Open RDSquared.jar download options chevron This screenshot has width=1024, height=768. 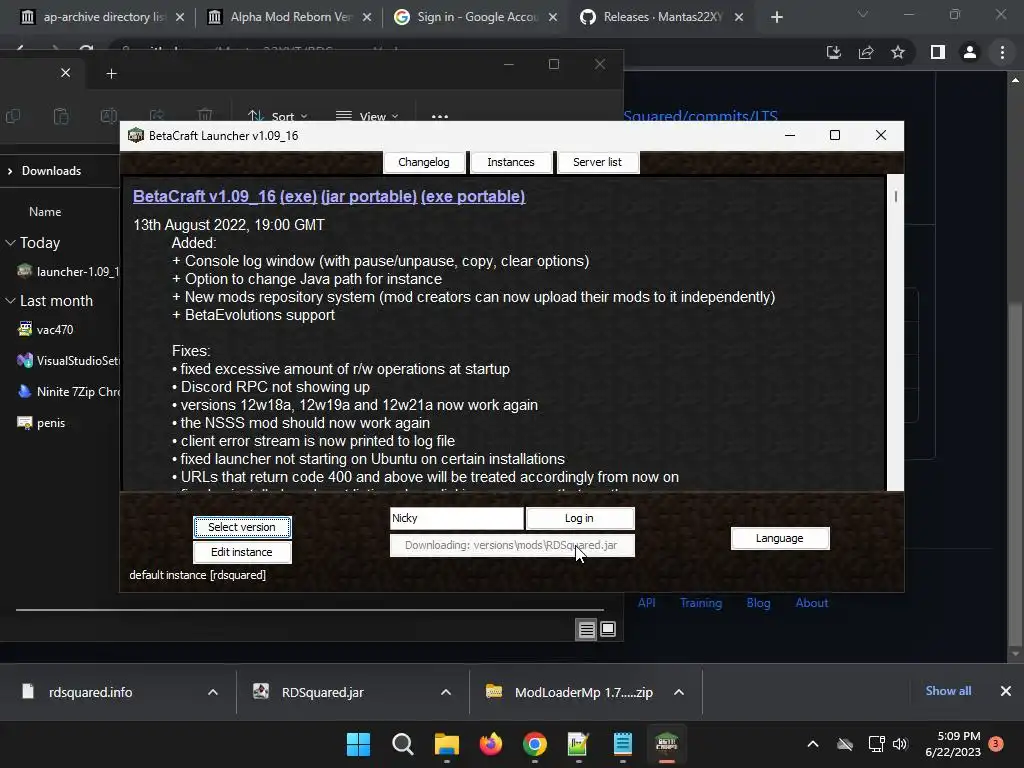pos(446,692)
